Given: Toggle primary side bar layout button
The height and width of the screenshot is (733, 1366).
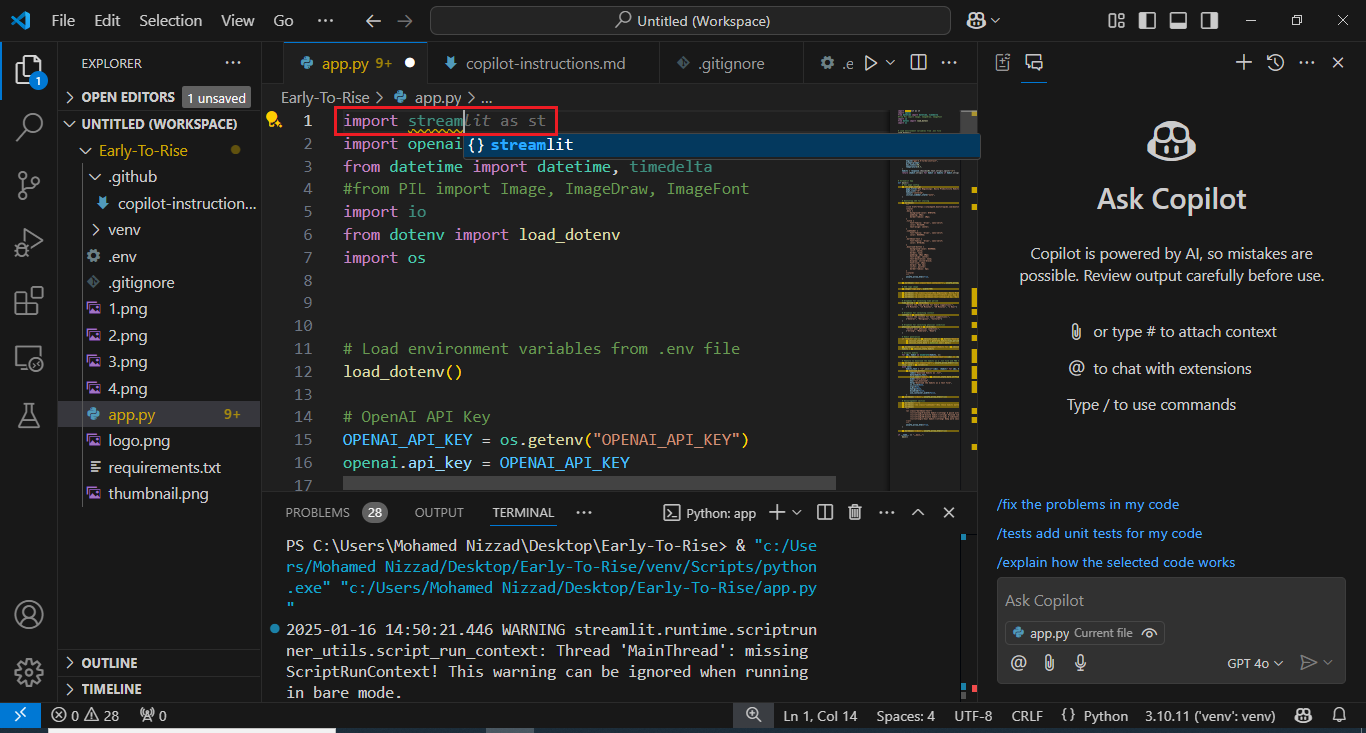Looking at the screenshot, I should [x=1147, y=20].
